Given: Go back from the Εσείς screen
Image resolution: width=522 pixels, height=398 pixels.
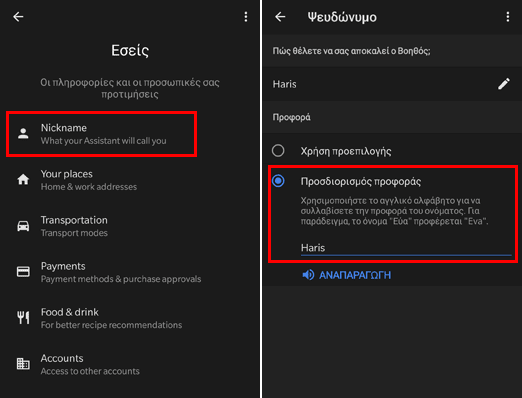Looking at the screenshot, I should tap(18, 16).
